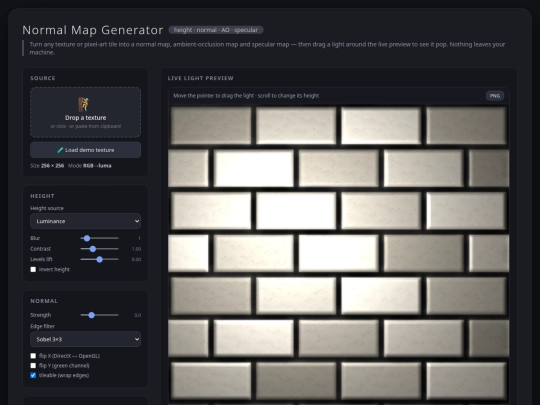Click the Move the pointer hint text
Image resolution: width=540 pixels, height=405 pixels.
tap(246, 96)
